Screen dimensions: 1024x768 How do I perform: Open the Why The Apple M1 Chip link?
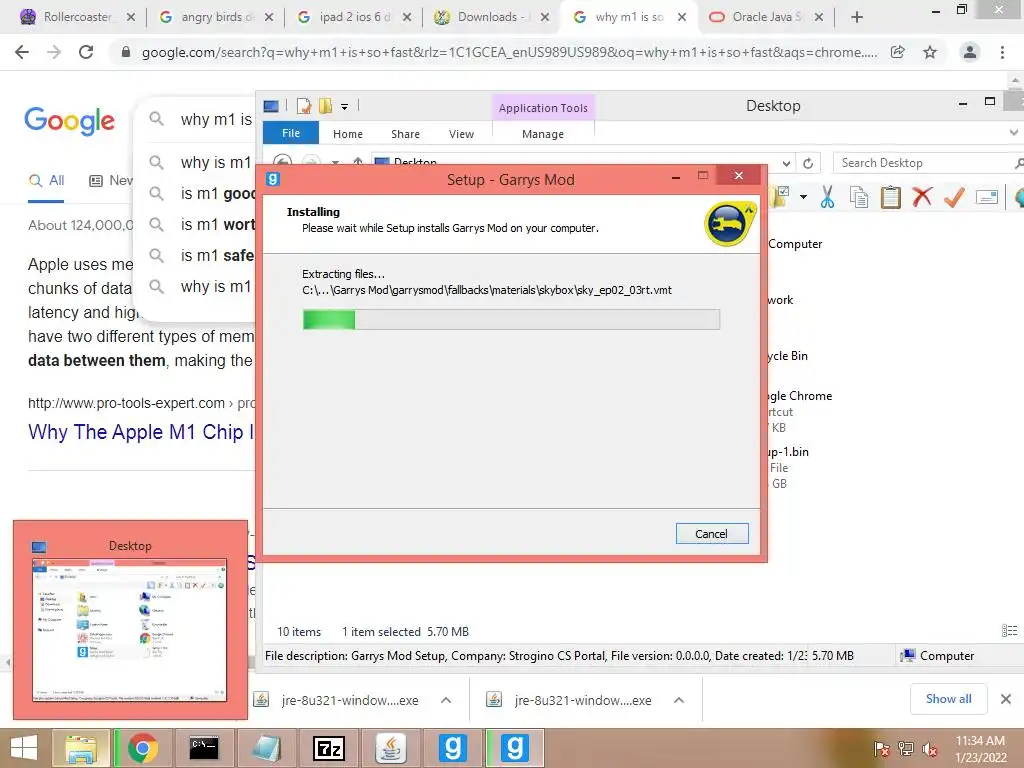pyautogui.click(x=141, y=432)
